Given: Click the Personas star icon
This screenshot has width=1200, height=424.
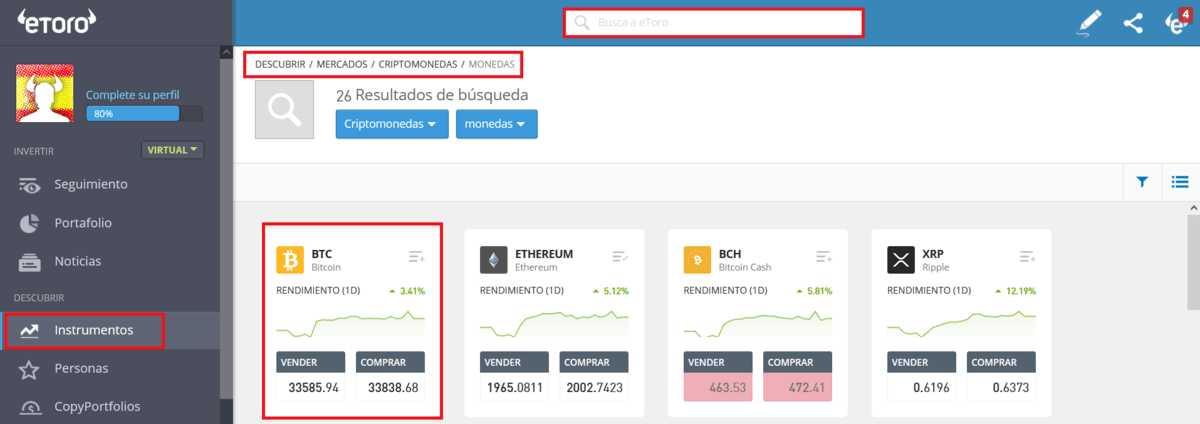Looking at the screenshot, I should pos(30,369).
